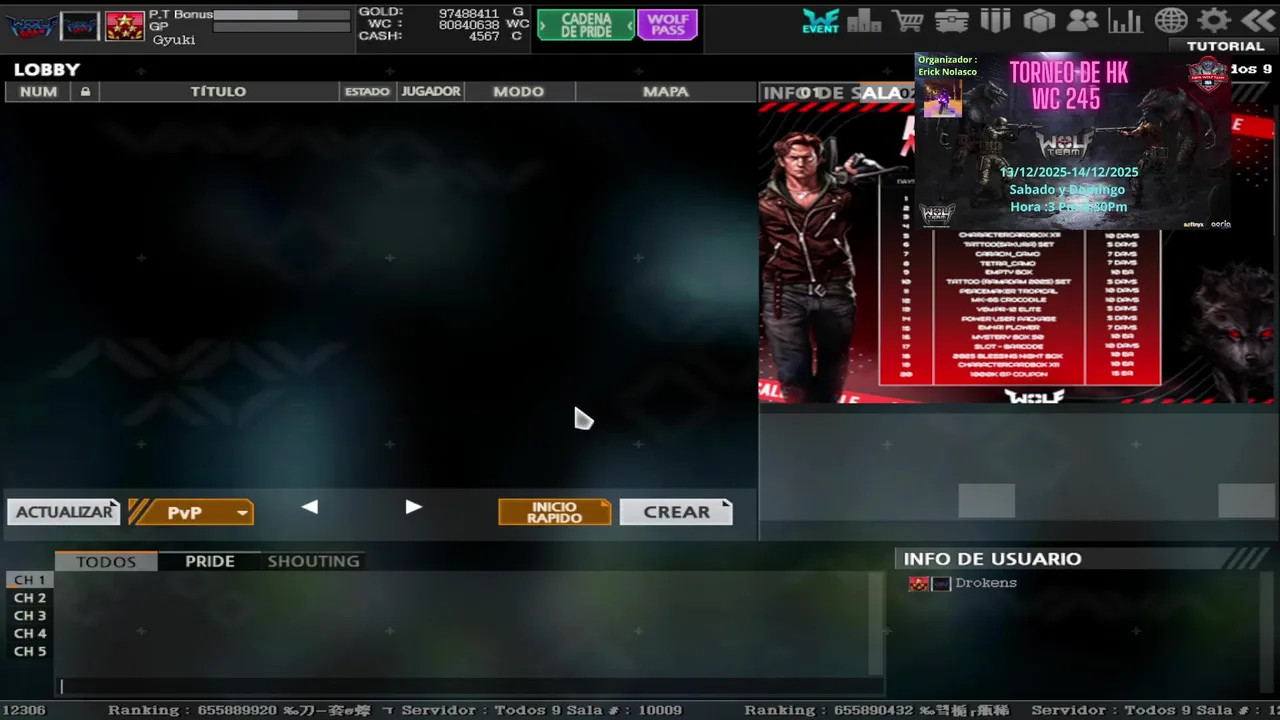This screenshot has width=1280, height=720.
Task: Click the GP progress bar
Action: click(280, 27)
